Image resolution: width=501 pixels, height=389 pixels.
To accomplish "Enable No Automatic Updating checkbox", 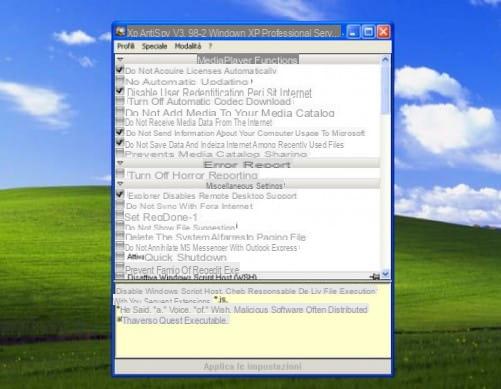I will click(120, 80).
